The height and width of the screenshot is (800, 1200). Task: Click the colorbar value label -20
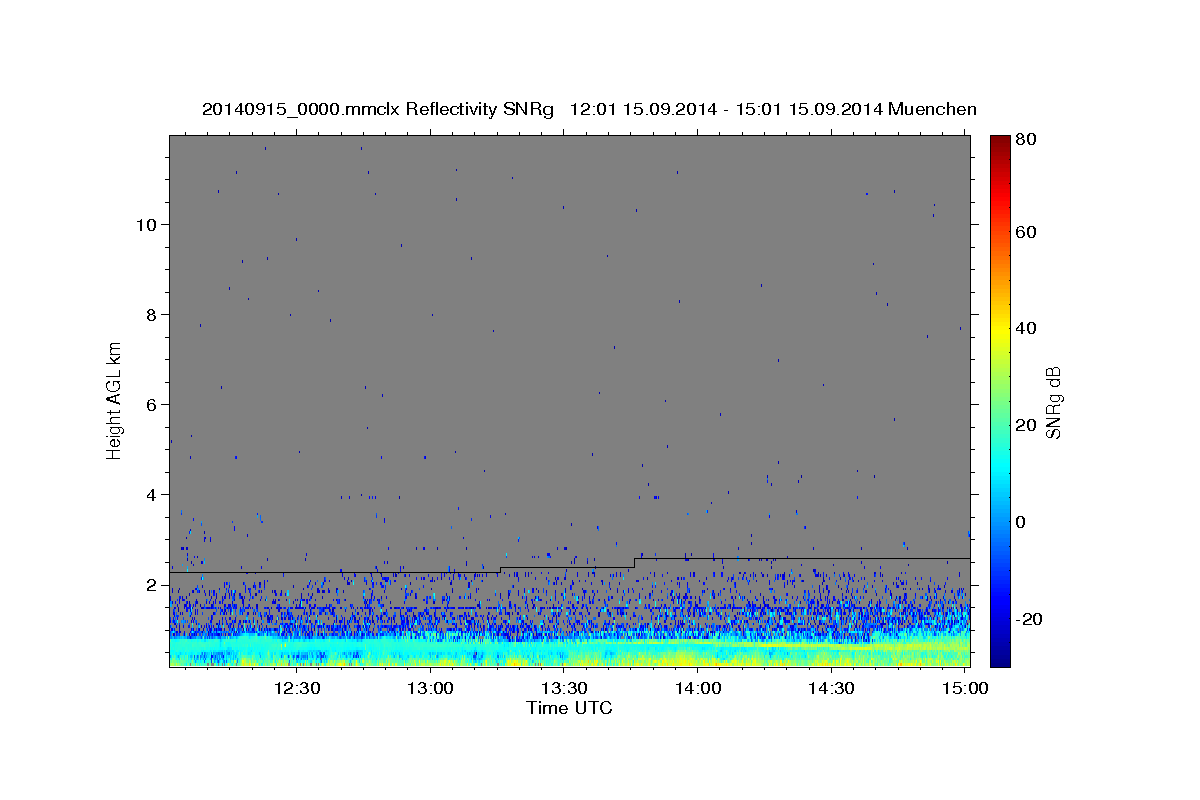point(1030,619)
